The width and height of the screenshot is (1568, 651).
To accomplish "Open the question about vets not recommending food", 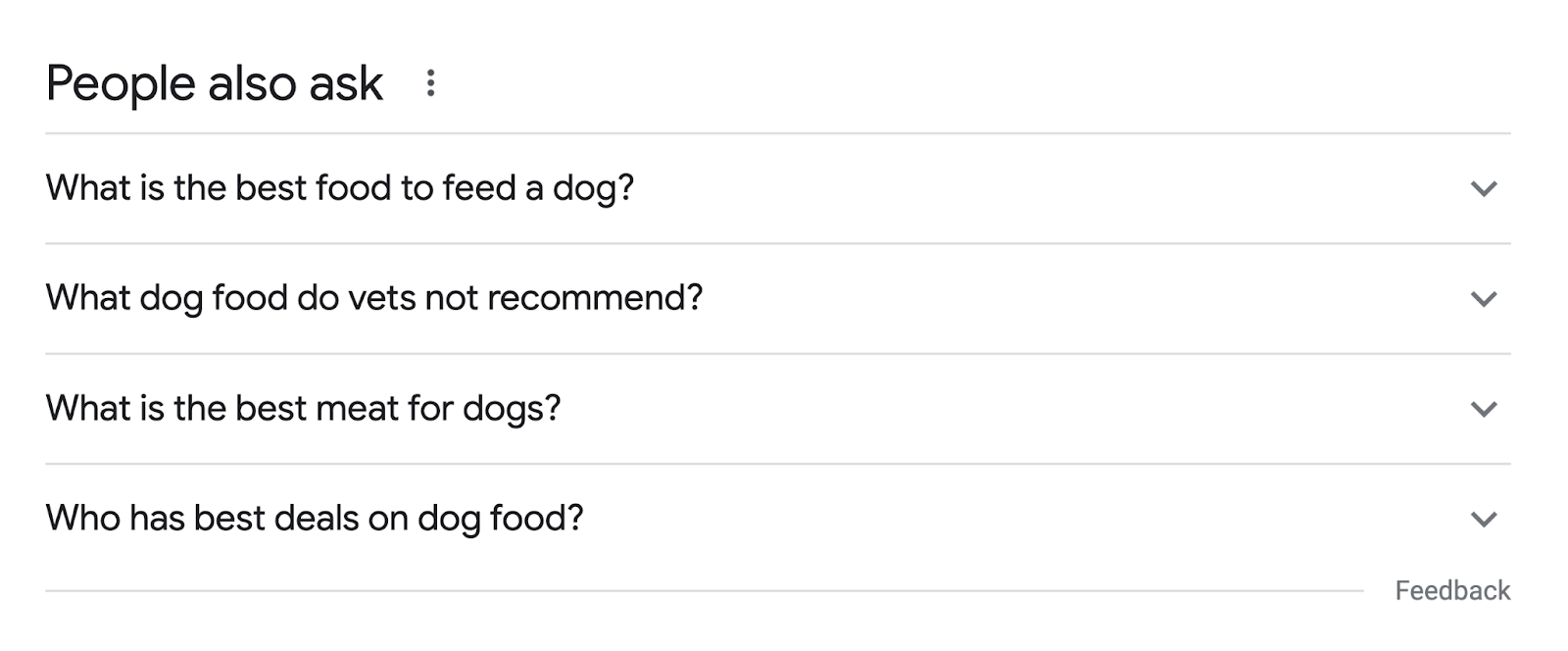I will coord(374,299).
